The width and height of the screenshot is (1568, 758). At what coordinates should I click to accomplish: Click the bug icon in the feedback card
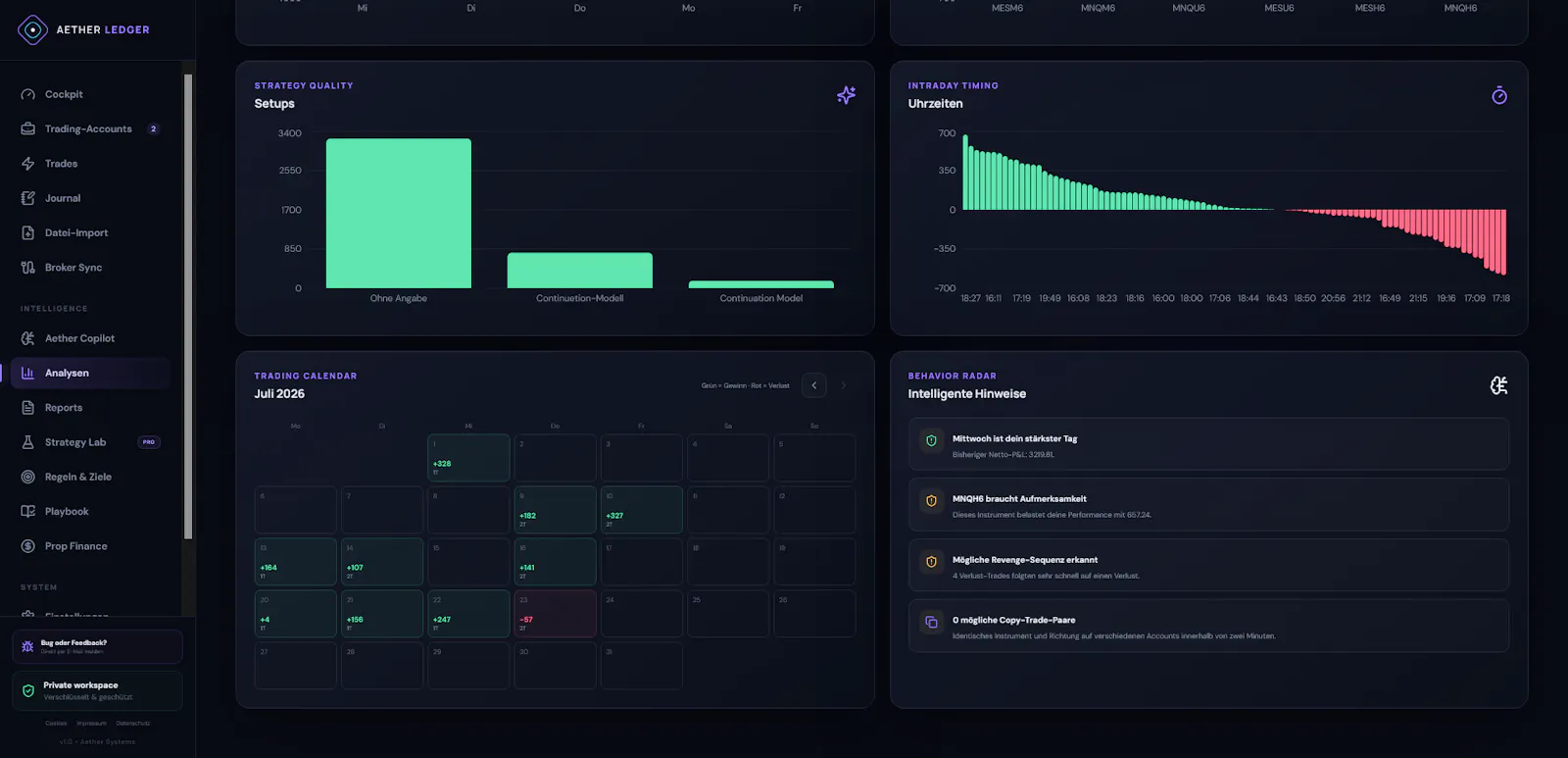point(27,646)
